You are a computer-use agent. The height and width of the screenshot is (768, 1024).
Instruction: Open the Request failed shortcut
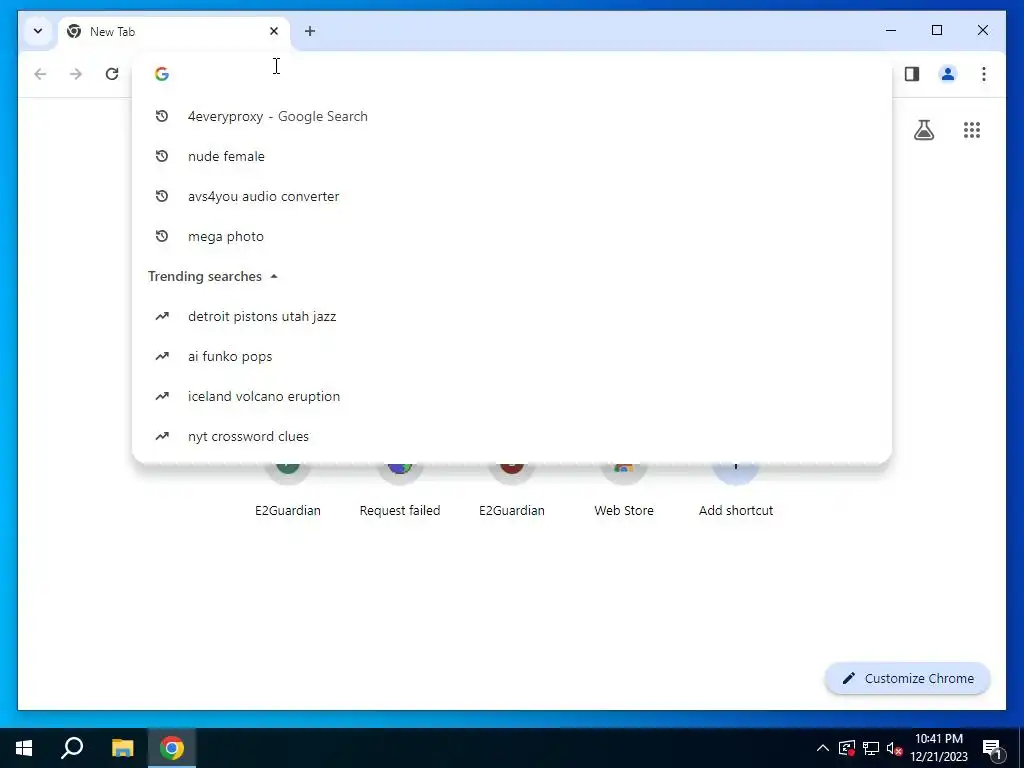[400, 490]
